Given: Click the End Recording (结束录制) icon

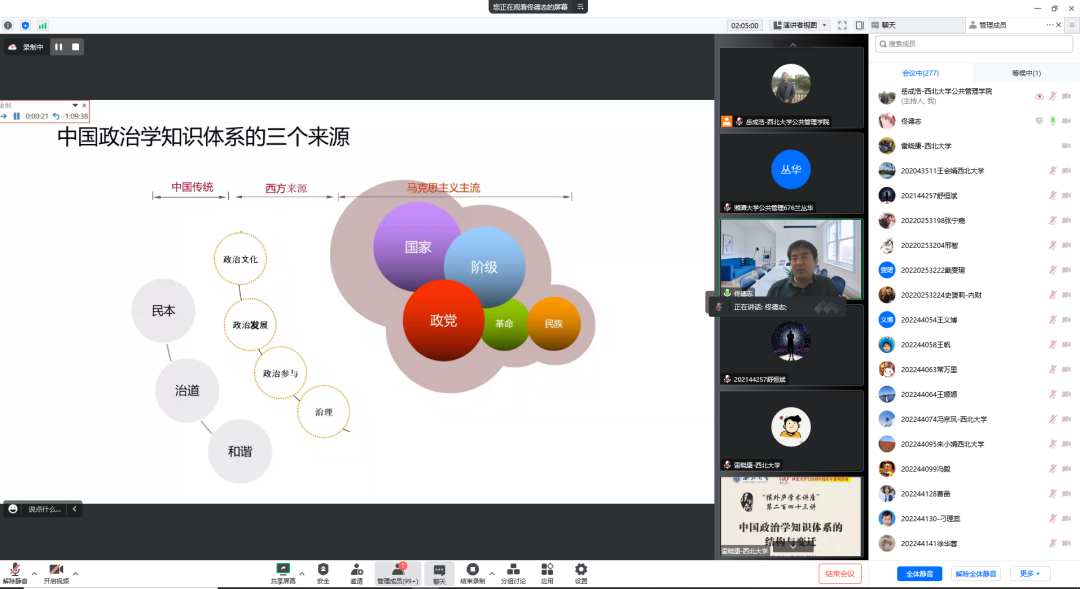Looking at the screenshot, I should (x=473, y=570).
